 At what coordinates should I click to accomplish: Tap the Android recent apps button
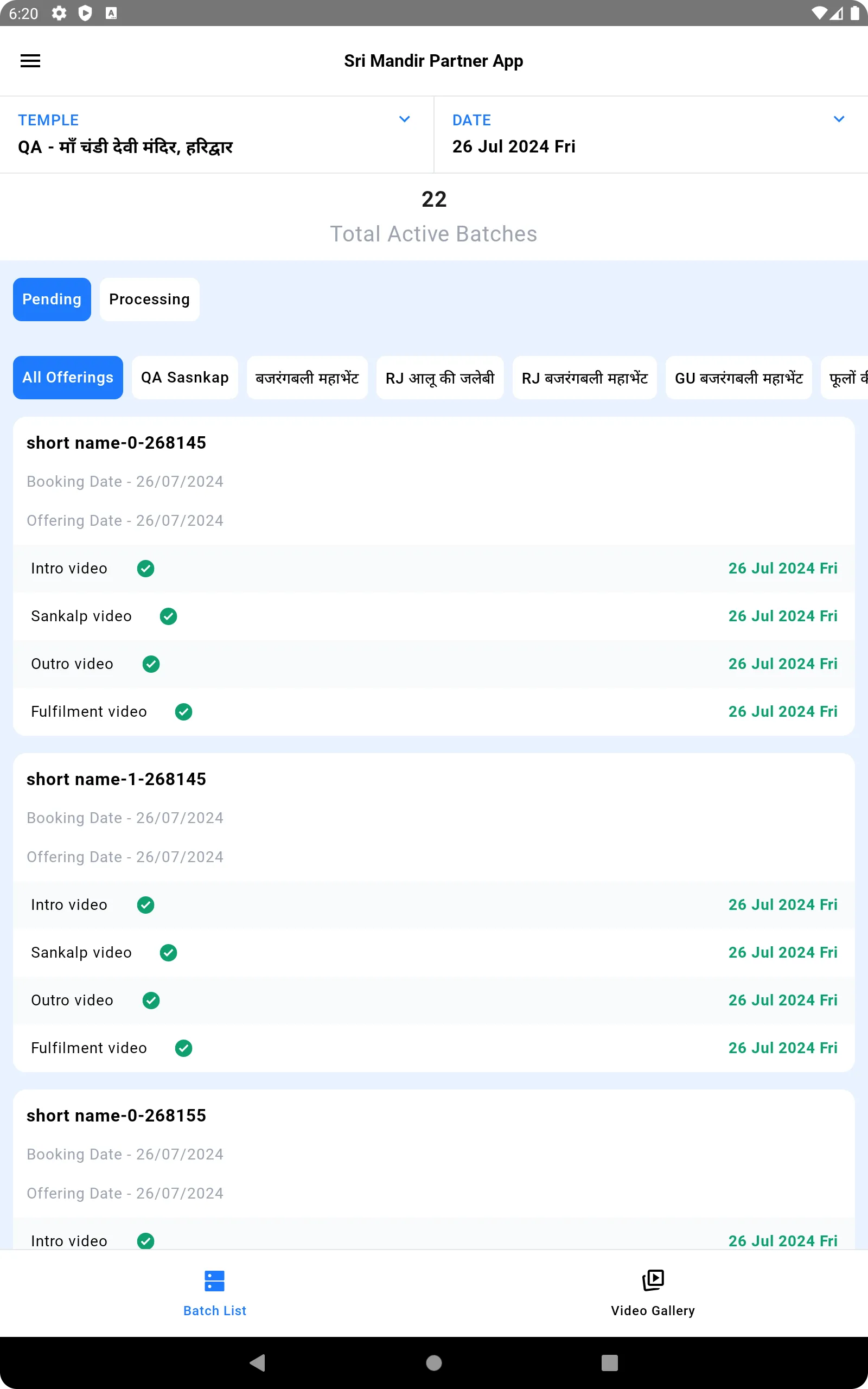pyautogui.click(x=610, y=1362)
